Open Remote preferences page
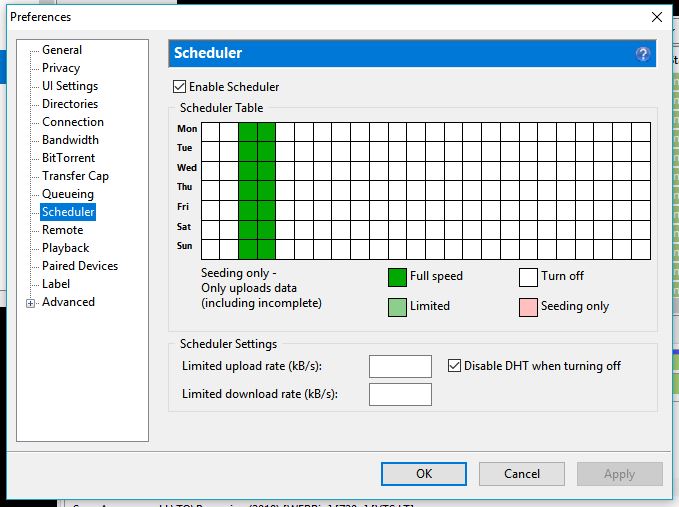679x507 pixels. pyautogui.click(x=63, y=230)
